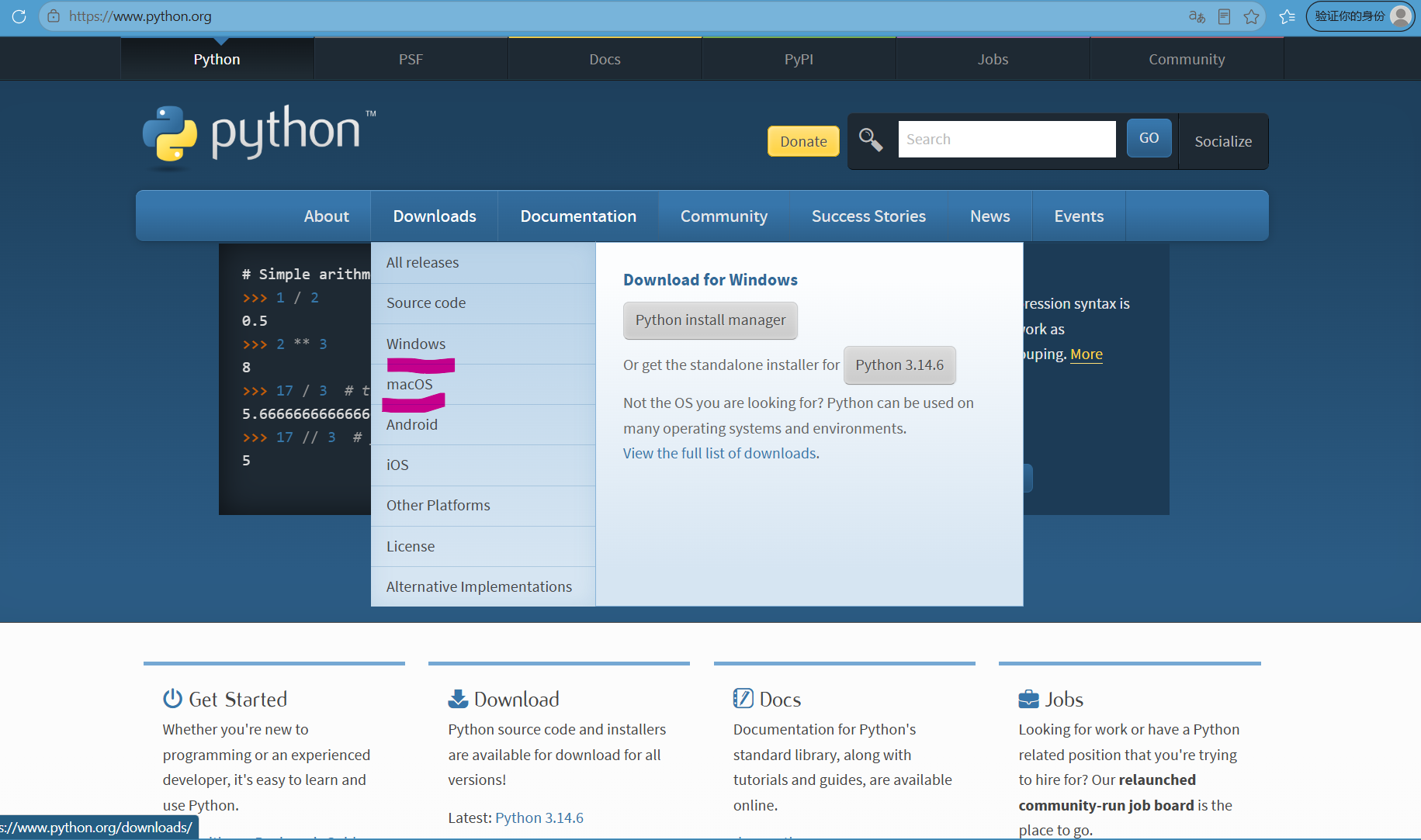The image size is (1421, 840).
Task: Open the Jobs top tab
Action: point(993,59)
